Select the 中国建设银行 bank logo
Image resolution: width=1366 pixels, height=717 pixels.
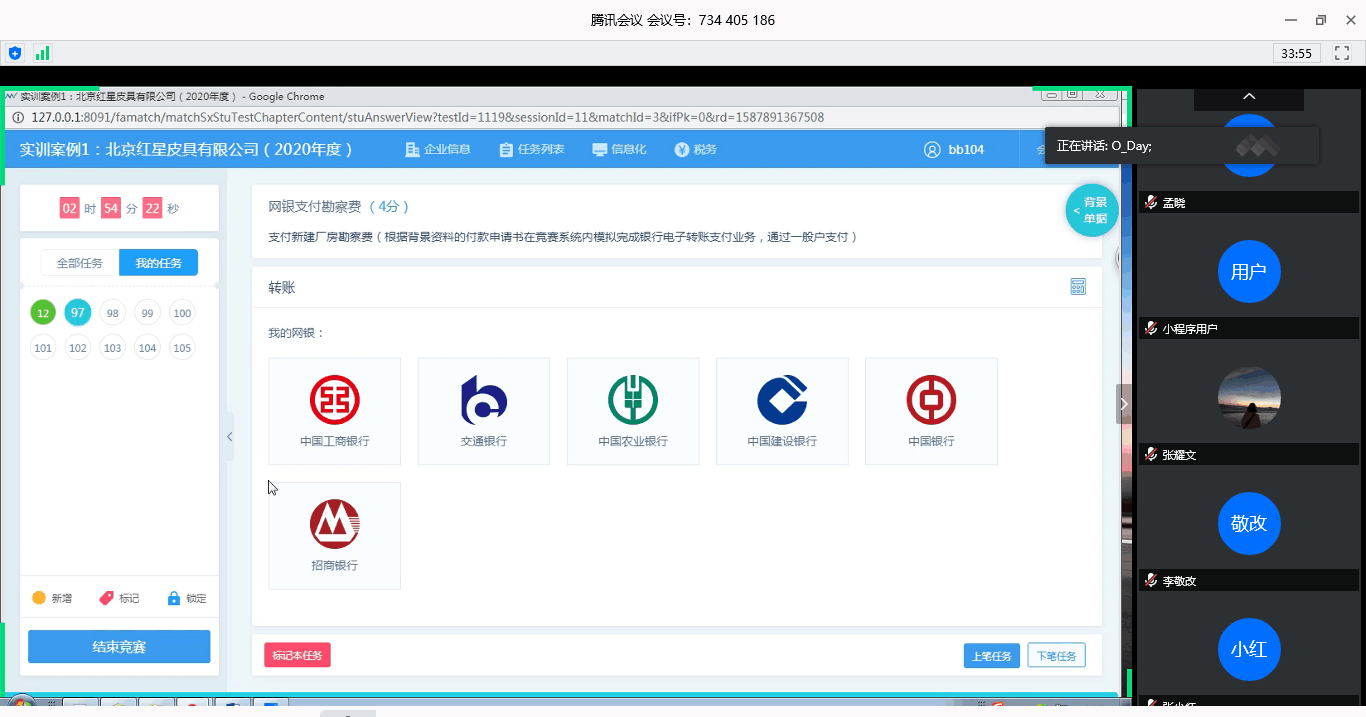click(782, 401)
